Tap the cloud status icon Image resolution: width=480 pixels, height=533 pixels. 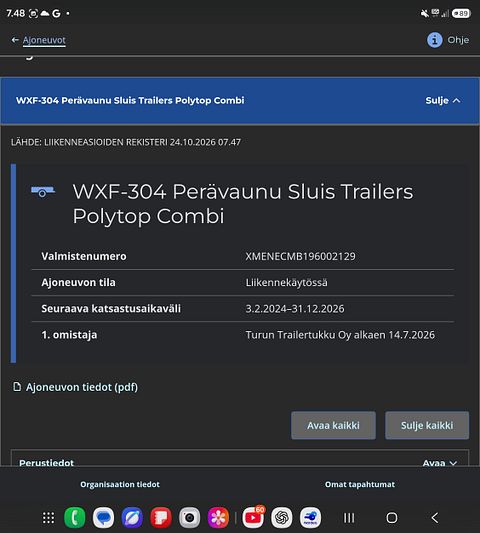(45, 13)
